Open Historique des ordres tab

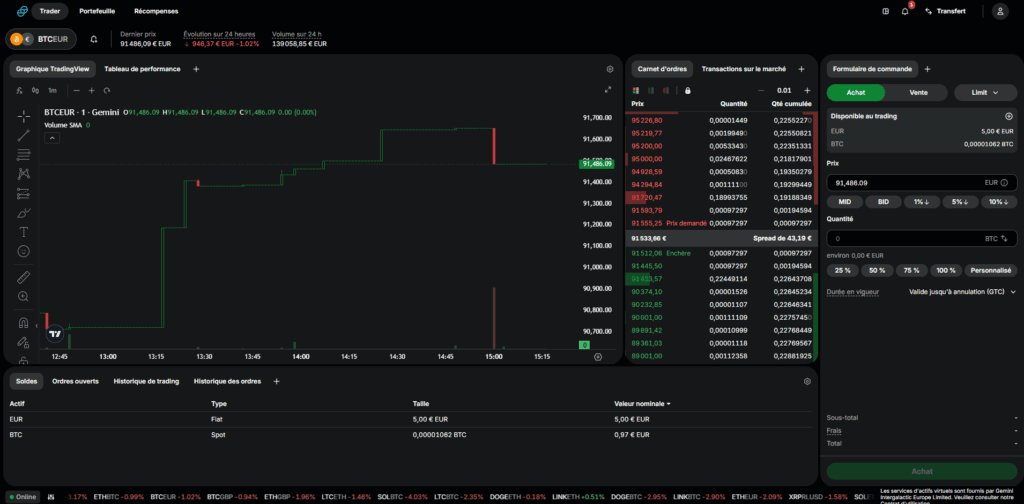click(x=227, y=381)
